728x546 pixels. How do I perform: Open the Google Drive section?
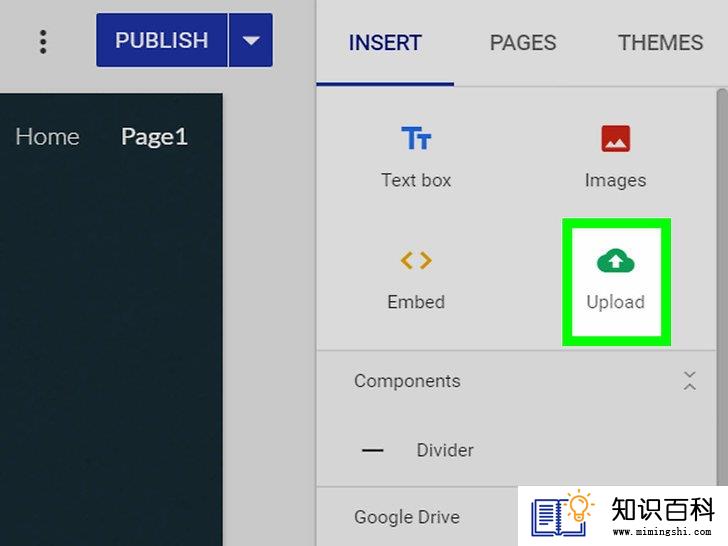407,517
